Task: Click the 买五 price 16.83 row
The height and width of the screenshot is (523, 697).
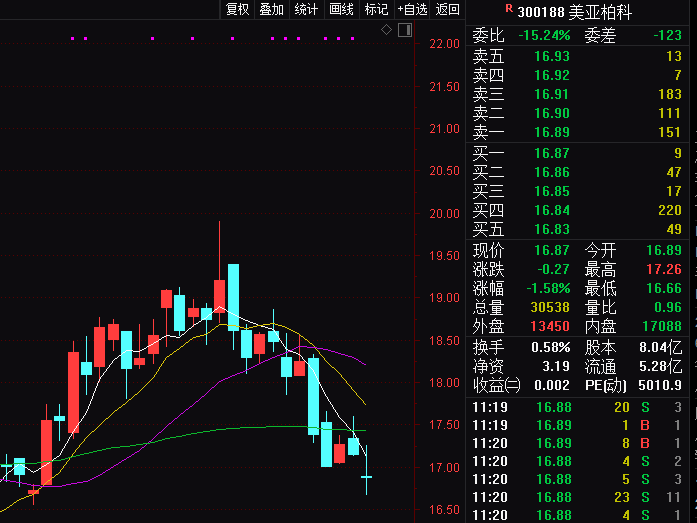Action: pos(552,229)
